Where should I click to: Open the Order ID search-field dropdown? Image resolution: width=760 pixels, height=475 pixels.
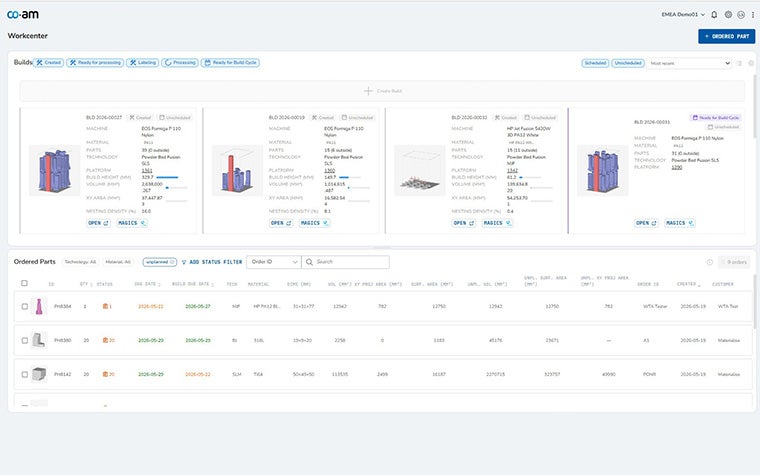[274, 262]
